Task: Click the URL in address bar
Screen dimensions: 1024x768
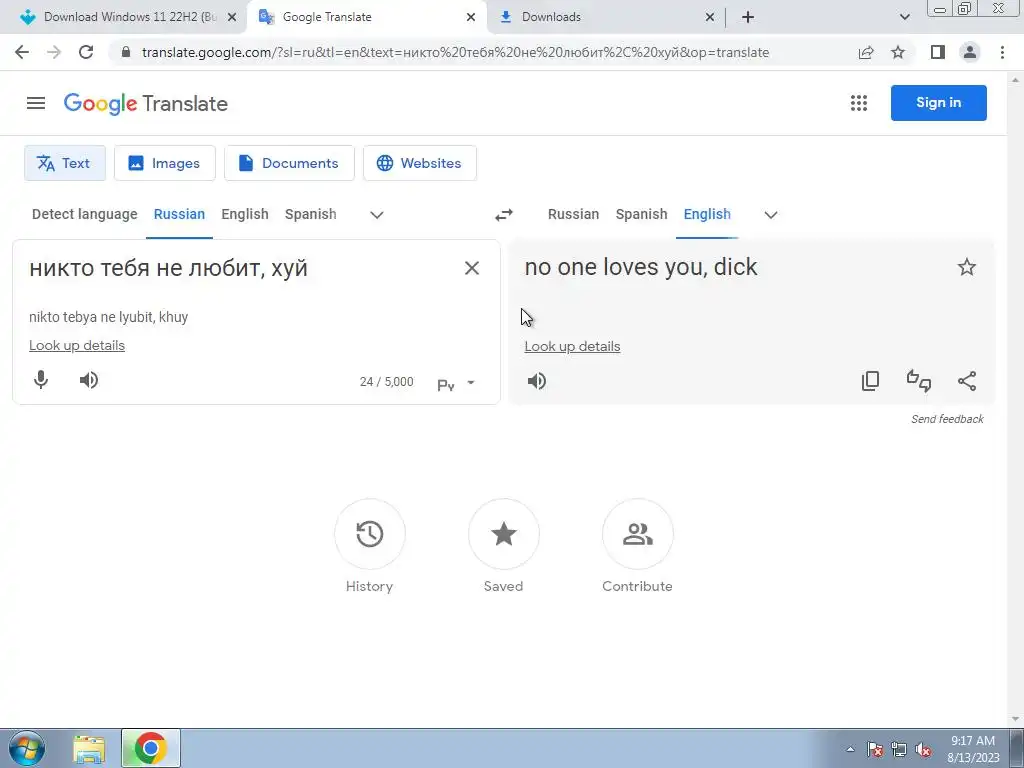Action: point(455,52)
